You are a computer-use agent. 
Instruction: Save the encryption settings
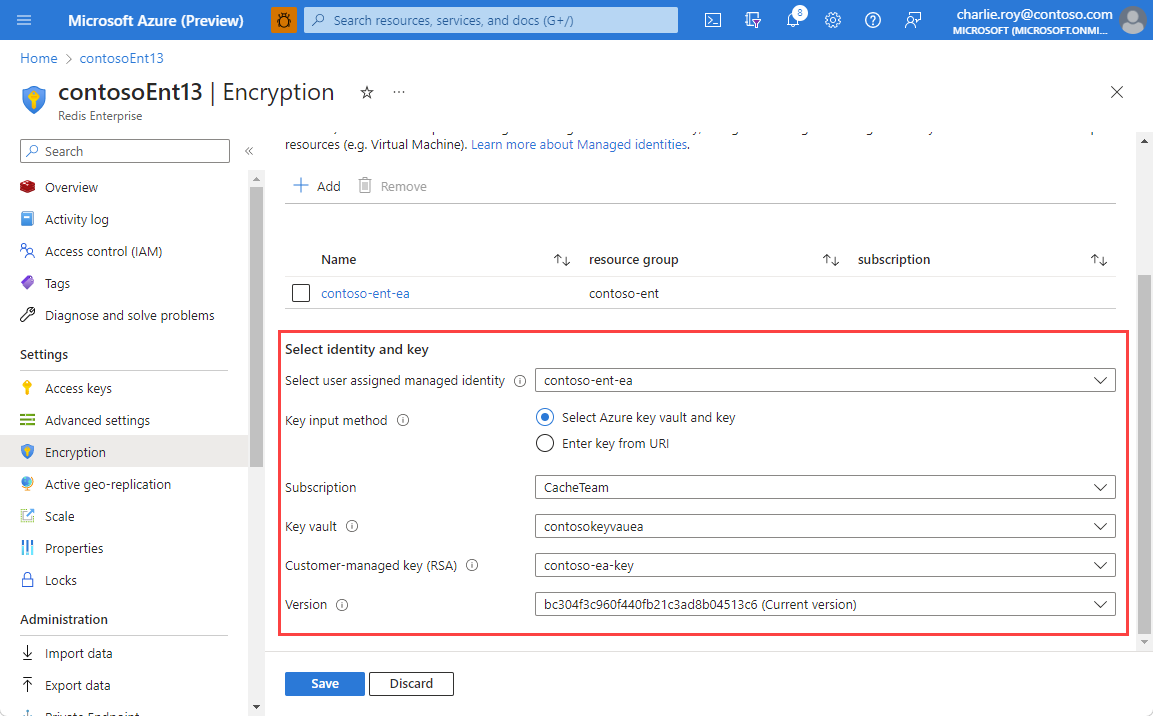point(324,683)
